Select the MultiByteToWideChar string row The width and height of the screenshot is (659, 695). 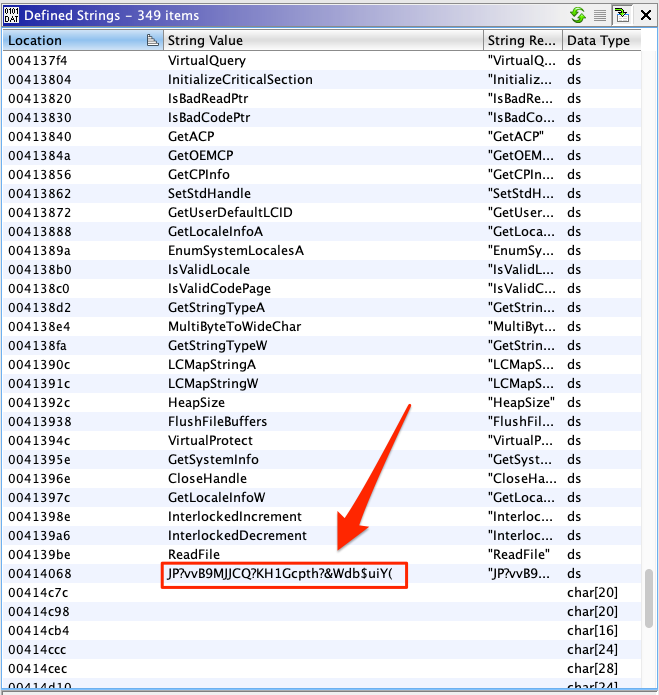click(x=234, y=326)
